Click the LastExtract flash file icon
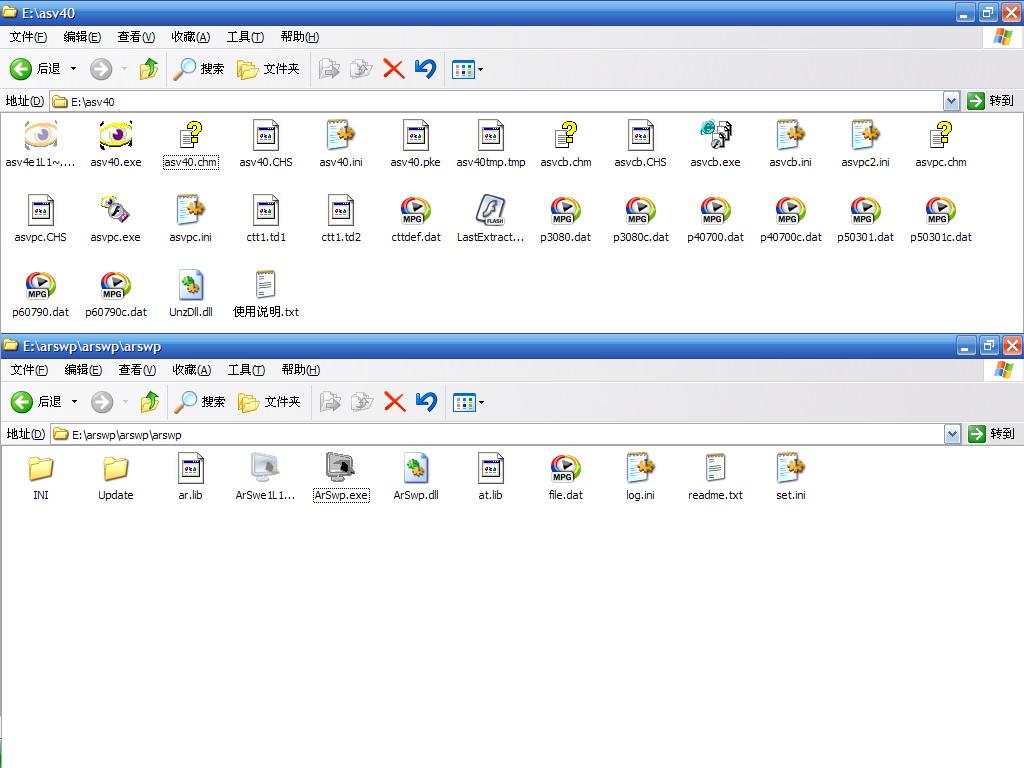 [x=490, y=211]
